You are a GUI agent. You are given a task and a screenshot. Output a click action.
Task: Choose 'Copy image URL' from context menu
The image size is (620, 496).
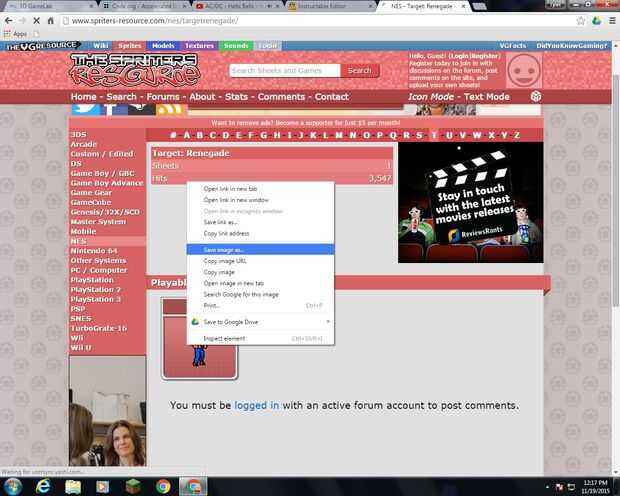coord(260,261)
